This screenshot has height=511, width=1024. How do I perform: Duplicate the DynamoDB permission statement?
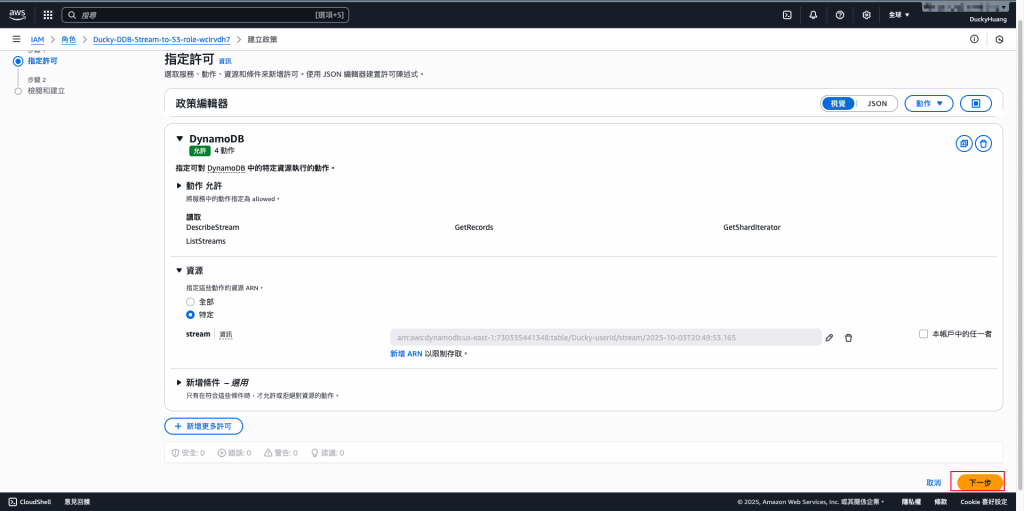pyautogui.click(x=963, y=144)
